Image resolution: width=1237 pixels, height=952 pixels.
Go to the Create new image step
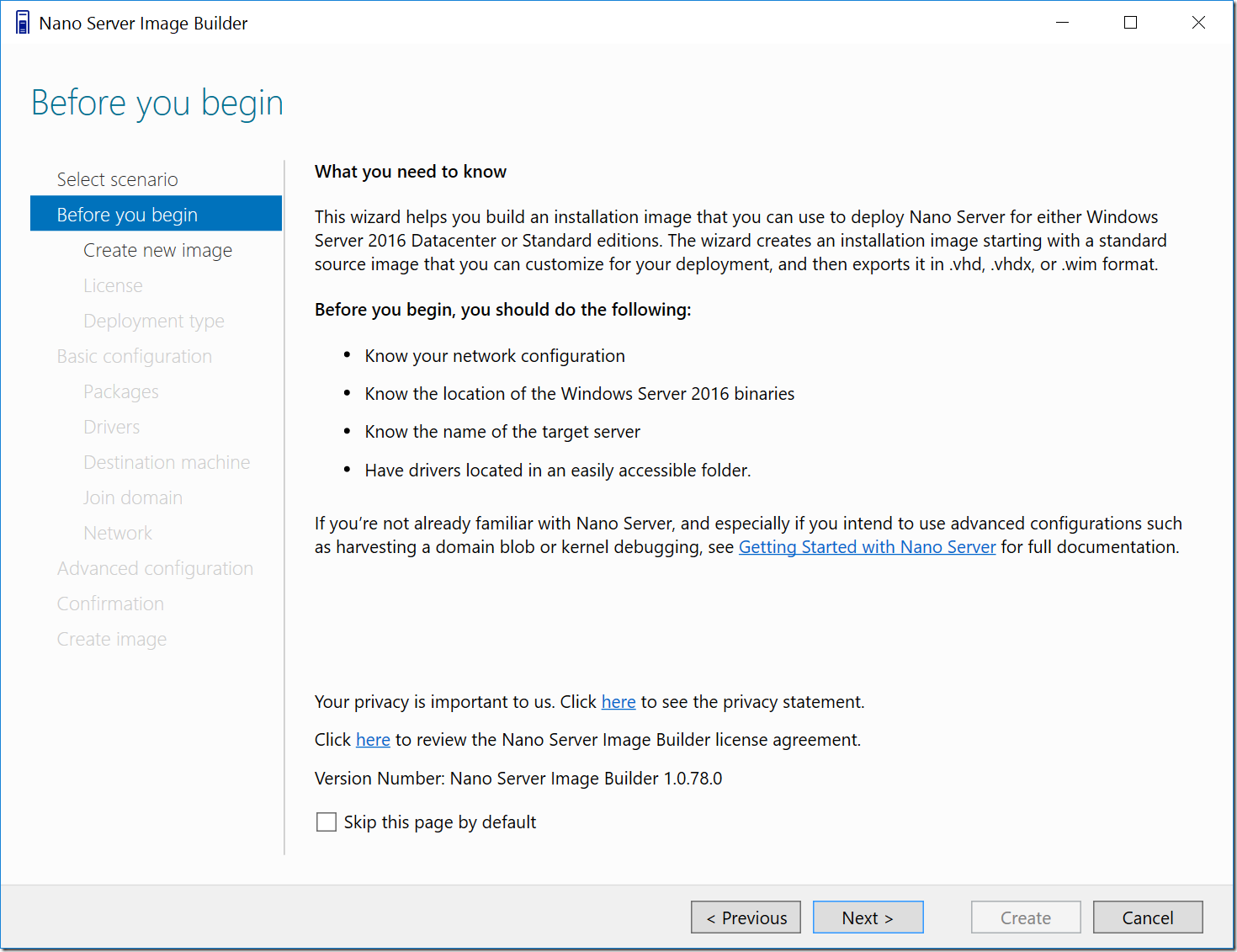coord(158,250)
